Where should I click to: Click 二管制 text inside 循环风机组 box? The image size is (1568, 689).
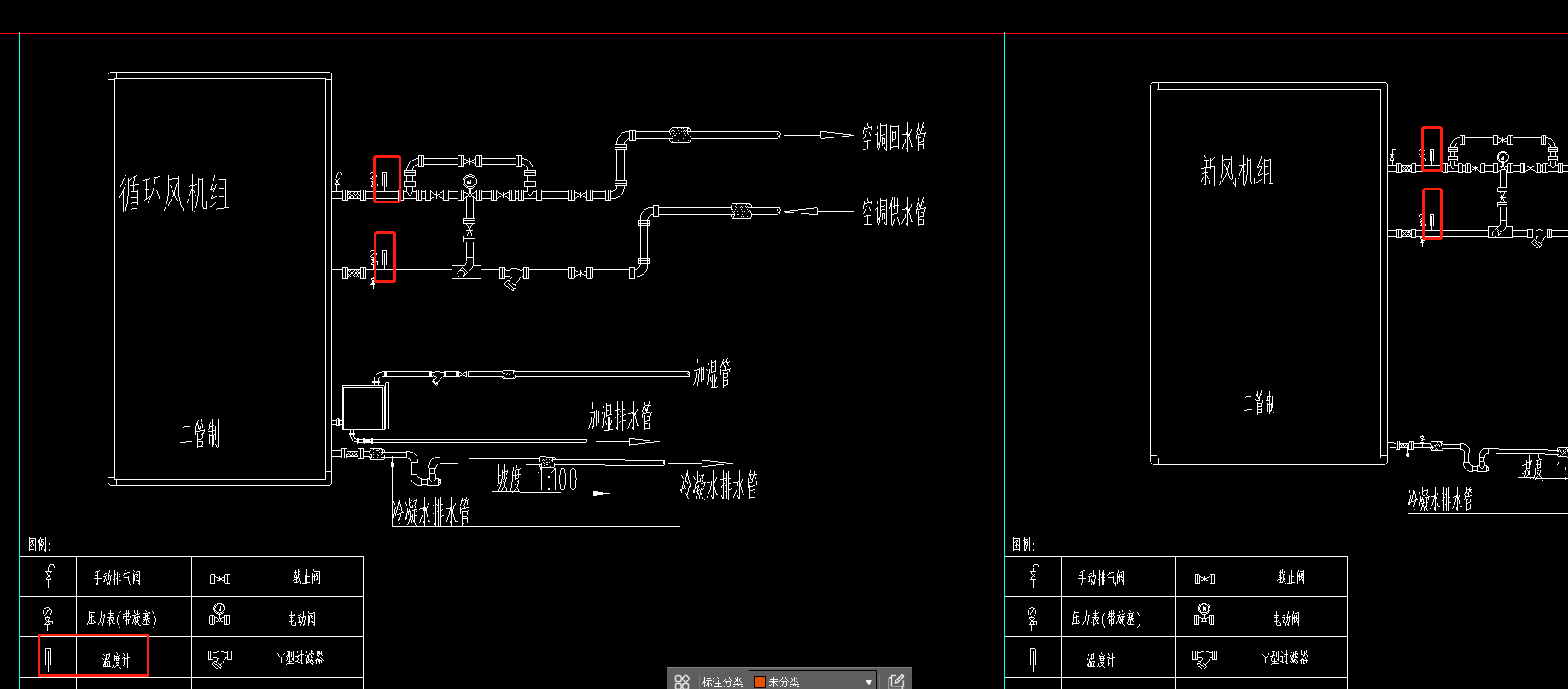coord(200,434)
